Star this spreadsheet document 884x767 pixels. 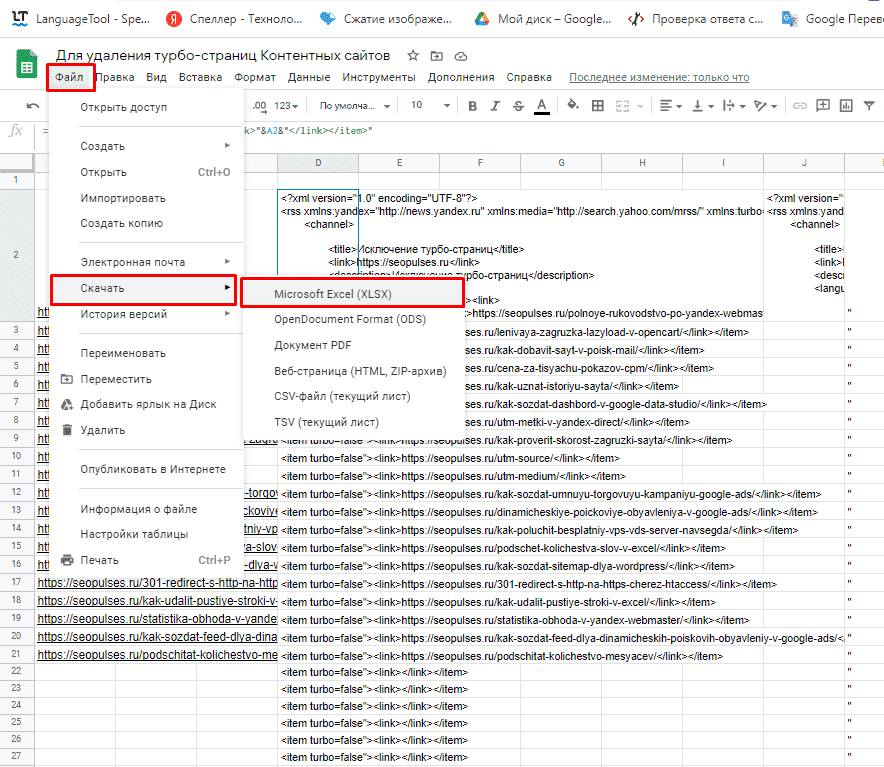click(413, 55)
